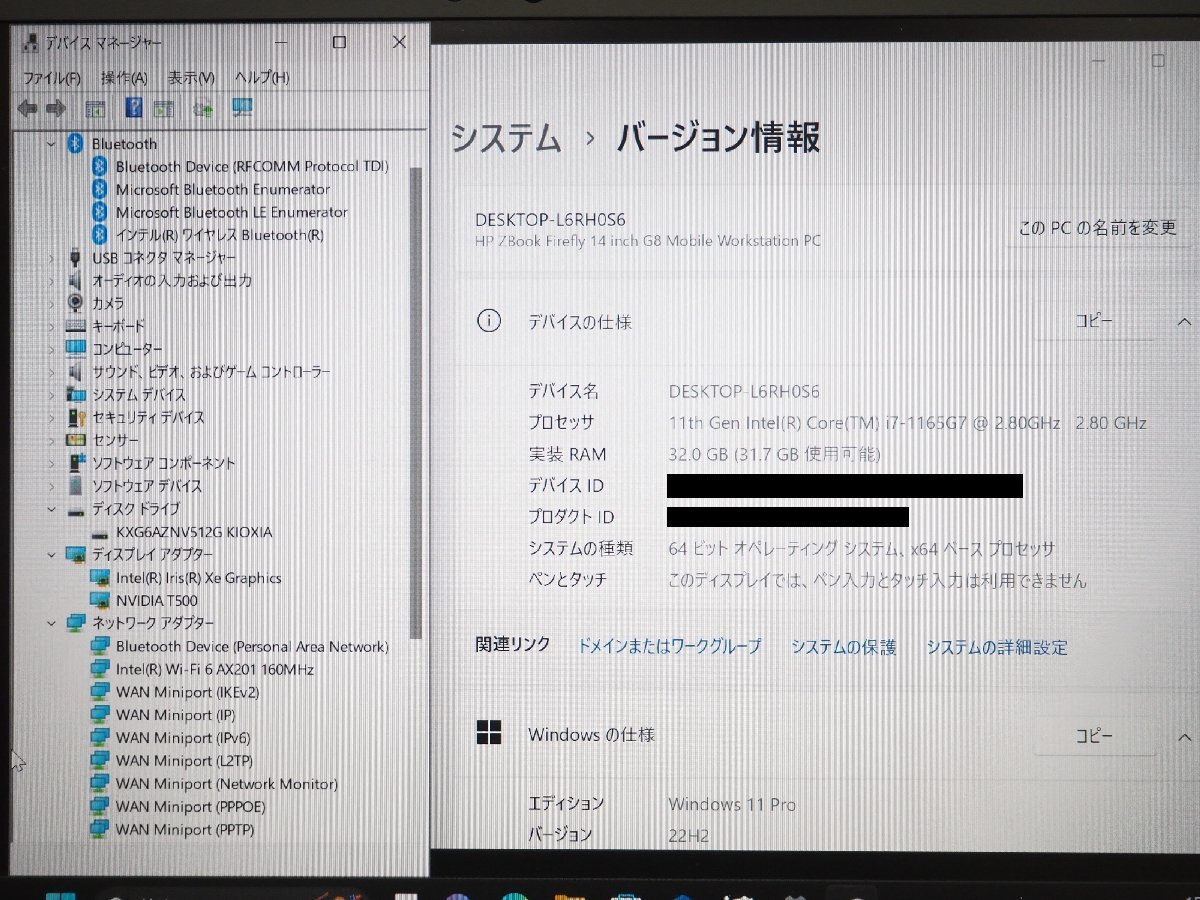Click the keyboard icon for キーボード category
The image size is (1200, 900).
click(76, 326)
